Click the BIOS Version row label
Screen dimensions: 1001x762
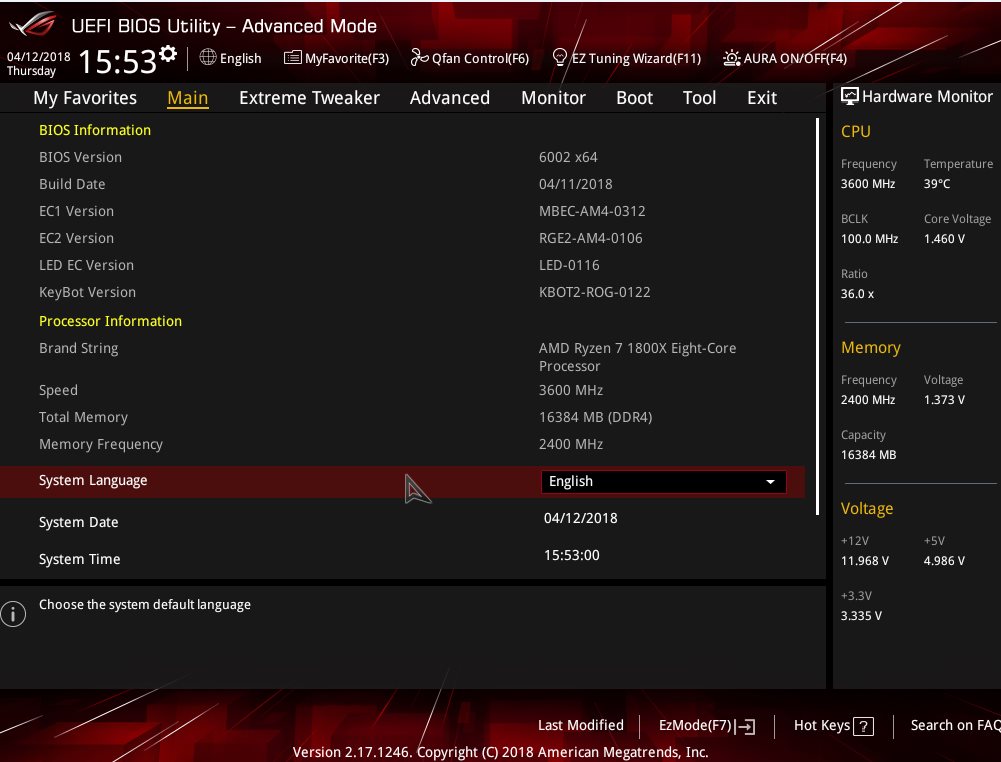(x=80, y=157)
